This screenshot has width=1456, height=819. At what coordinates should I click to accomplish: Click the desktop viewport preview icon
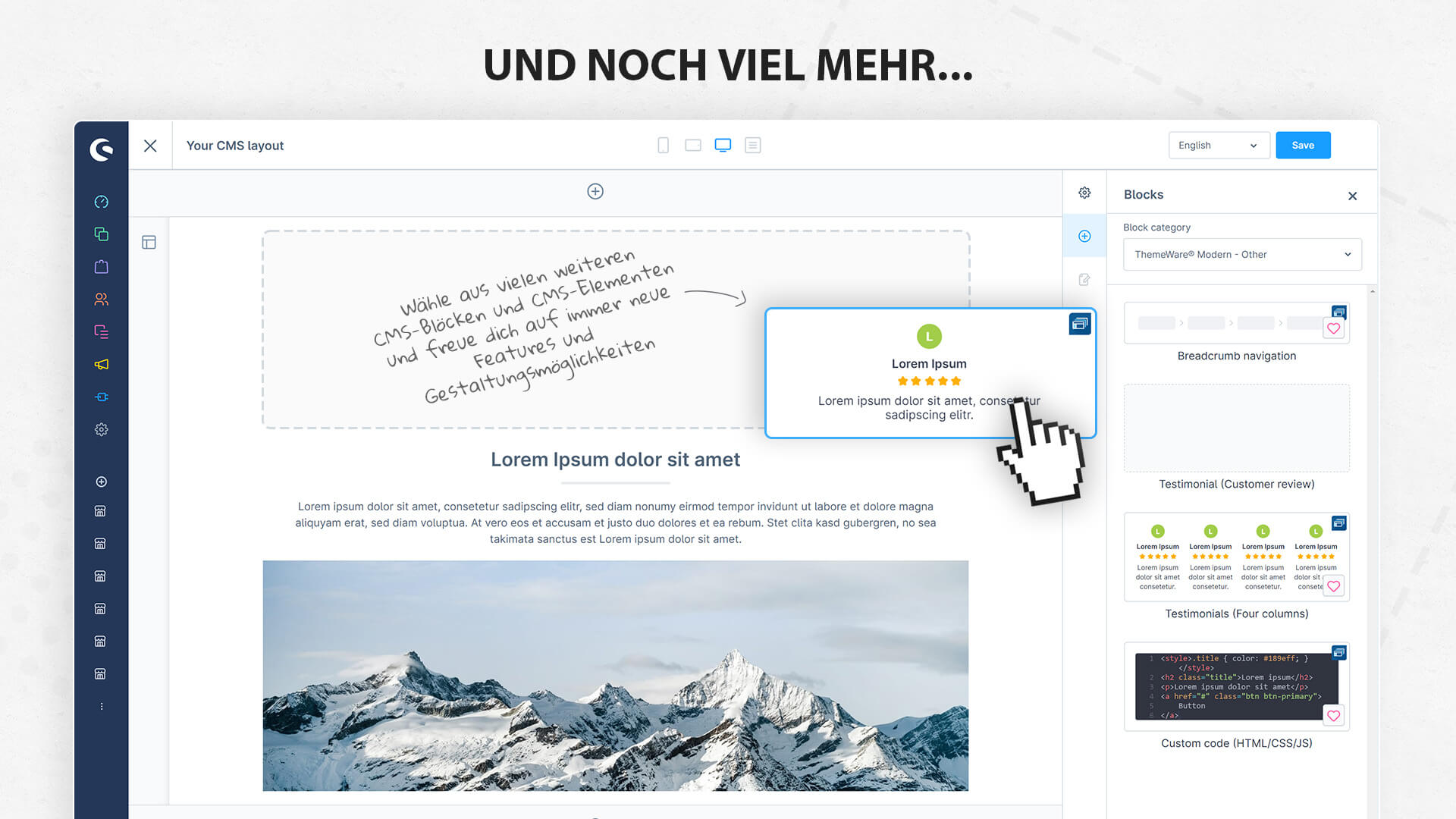coord(722,145)
